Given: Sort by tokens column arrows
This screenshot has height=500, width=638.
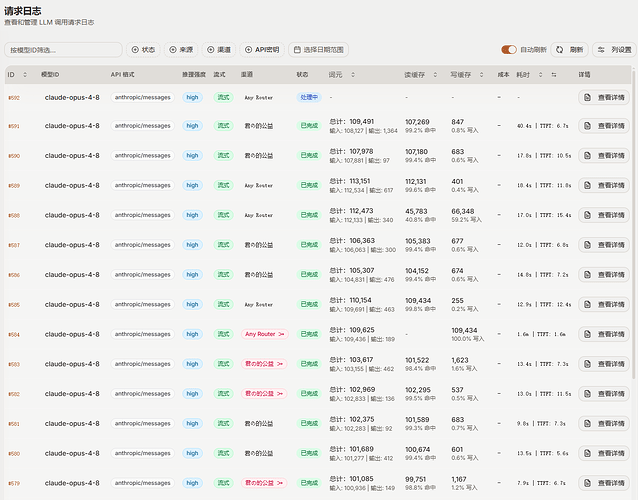Looking at the screenshot, I should click(353, 74).
